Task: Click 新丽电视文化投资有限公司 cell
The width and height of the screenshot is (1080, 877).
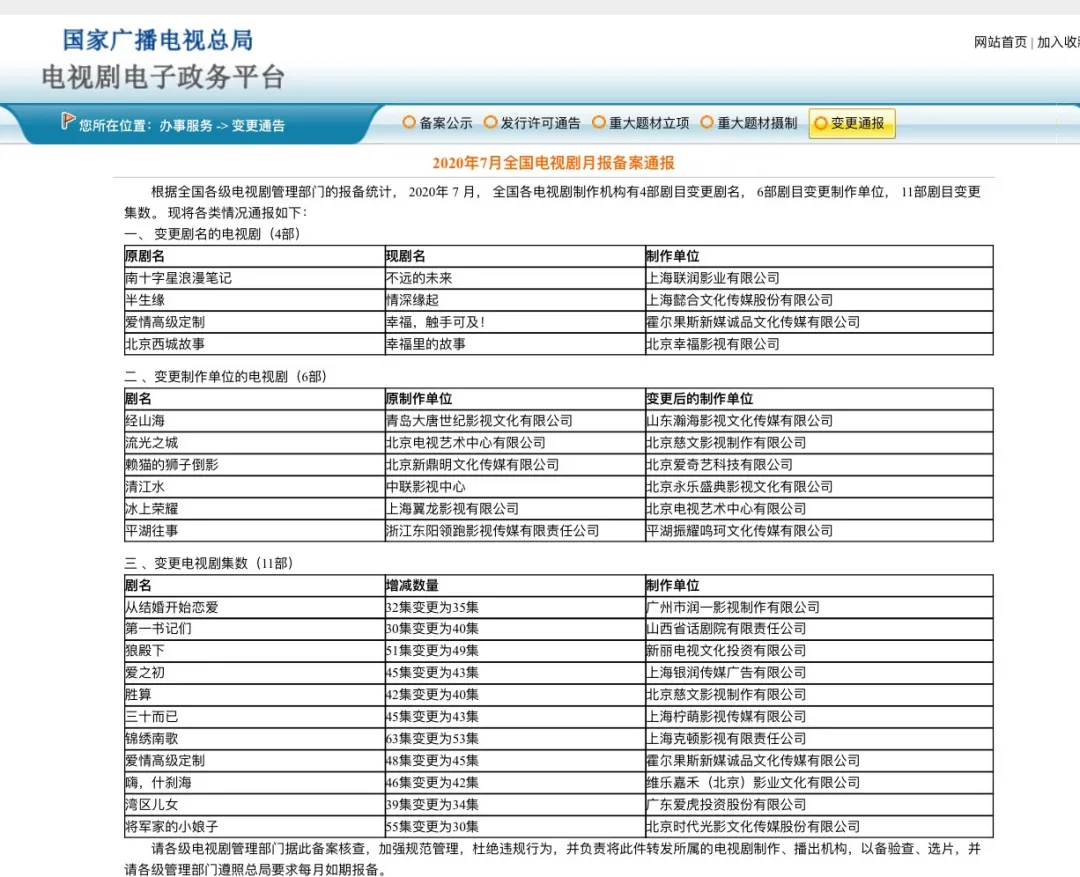Action: point(819,651)
